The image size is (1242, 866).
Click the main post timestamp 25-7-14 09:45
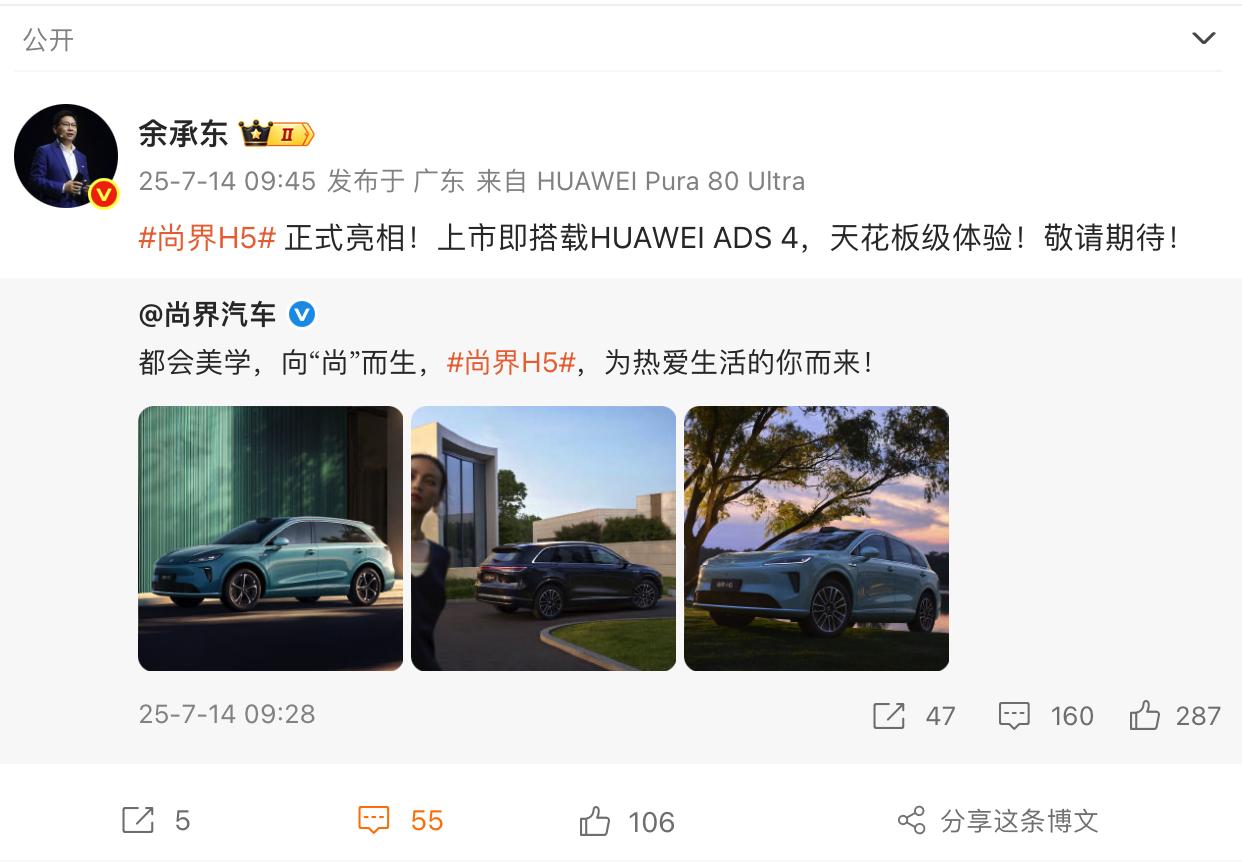(227, 181)
